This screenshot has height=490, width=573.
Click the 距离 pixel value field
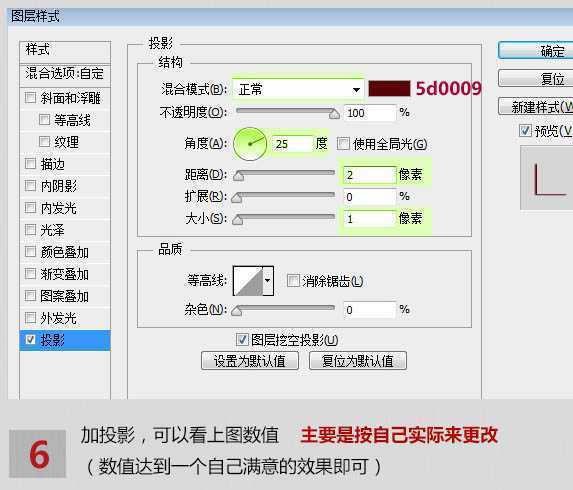tap(369, 175)
